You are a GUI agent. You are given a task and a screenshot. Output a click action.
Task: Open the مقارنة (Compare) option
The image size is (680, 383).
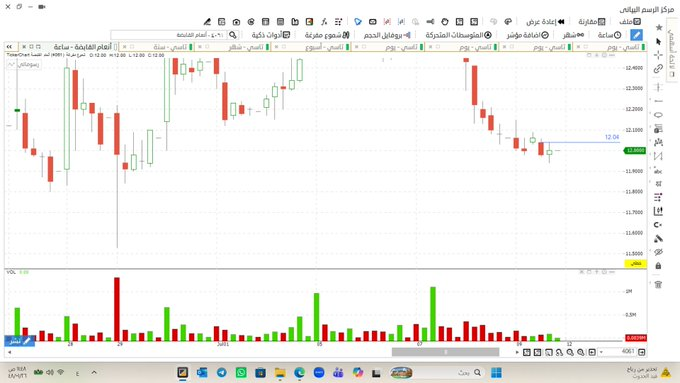tap(592, 21)
